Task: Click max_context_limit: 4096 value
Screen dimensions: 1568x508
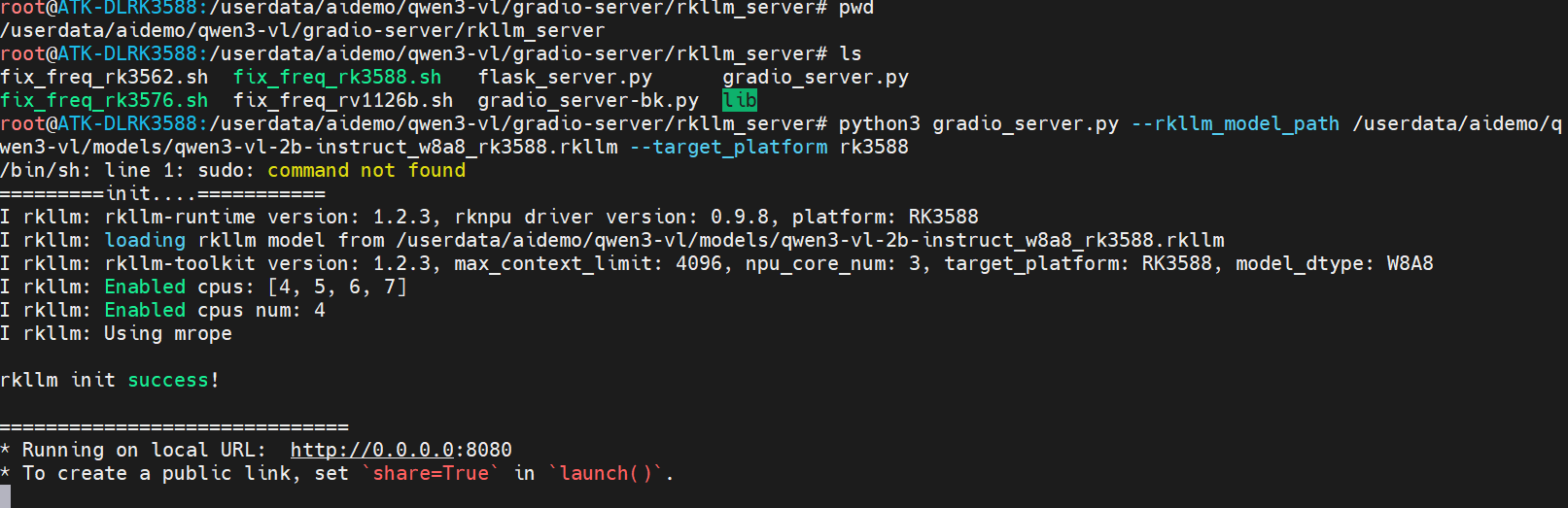Action: 588,263
